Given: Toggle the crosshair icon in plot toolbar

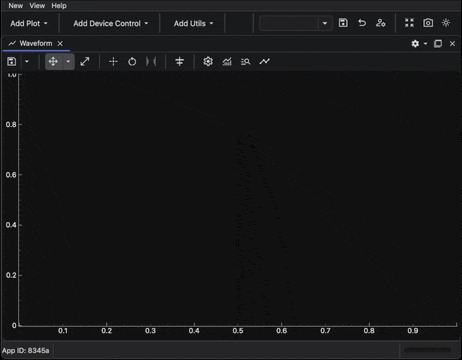Looking at the screenshot, I should coord(113,62).
